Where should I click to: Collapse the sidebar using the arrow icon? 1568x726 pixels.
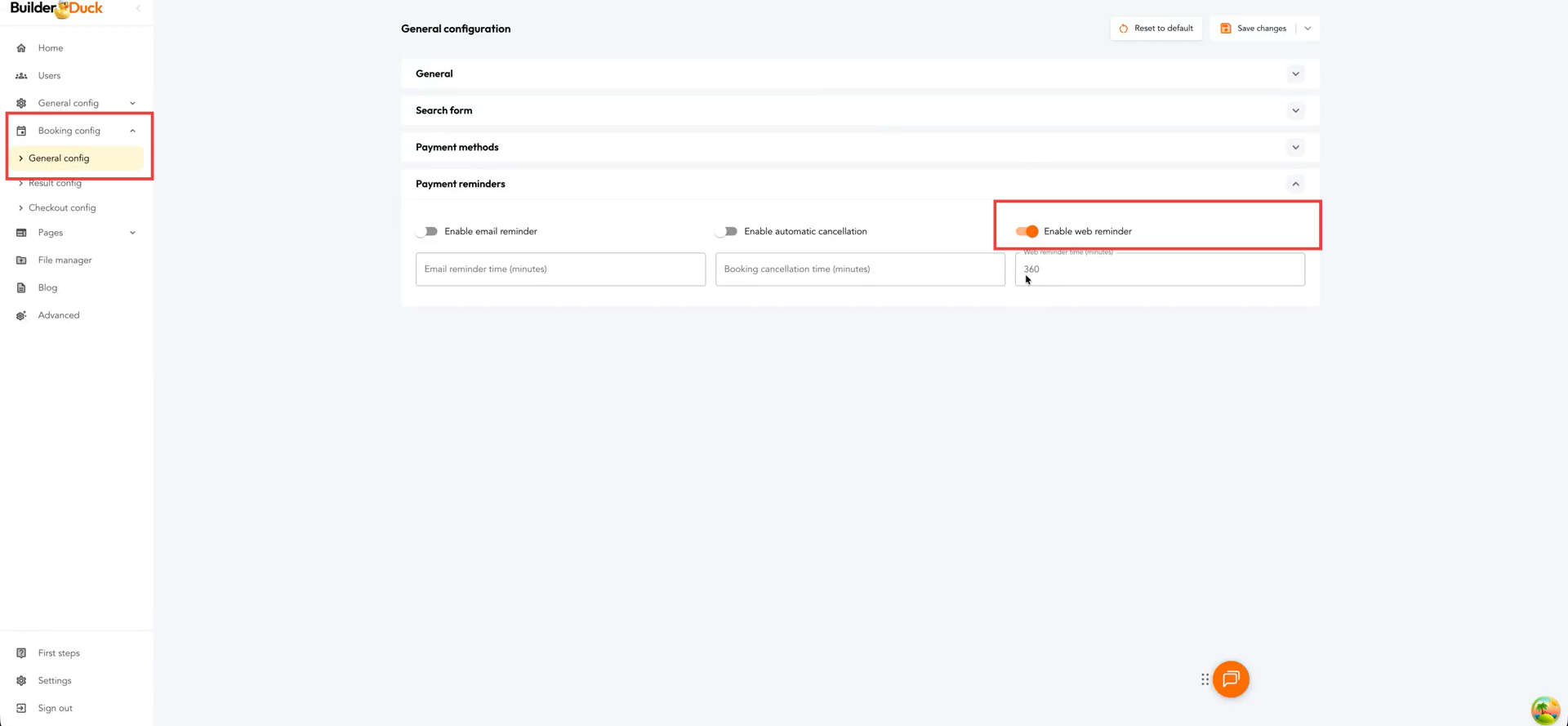(138, 8)
